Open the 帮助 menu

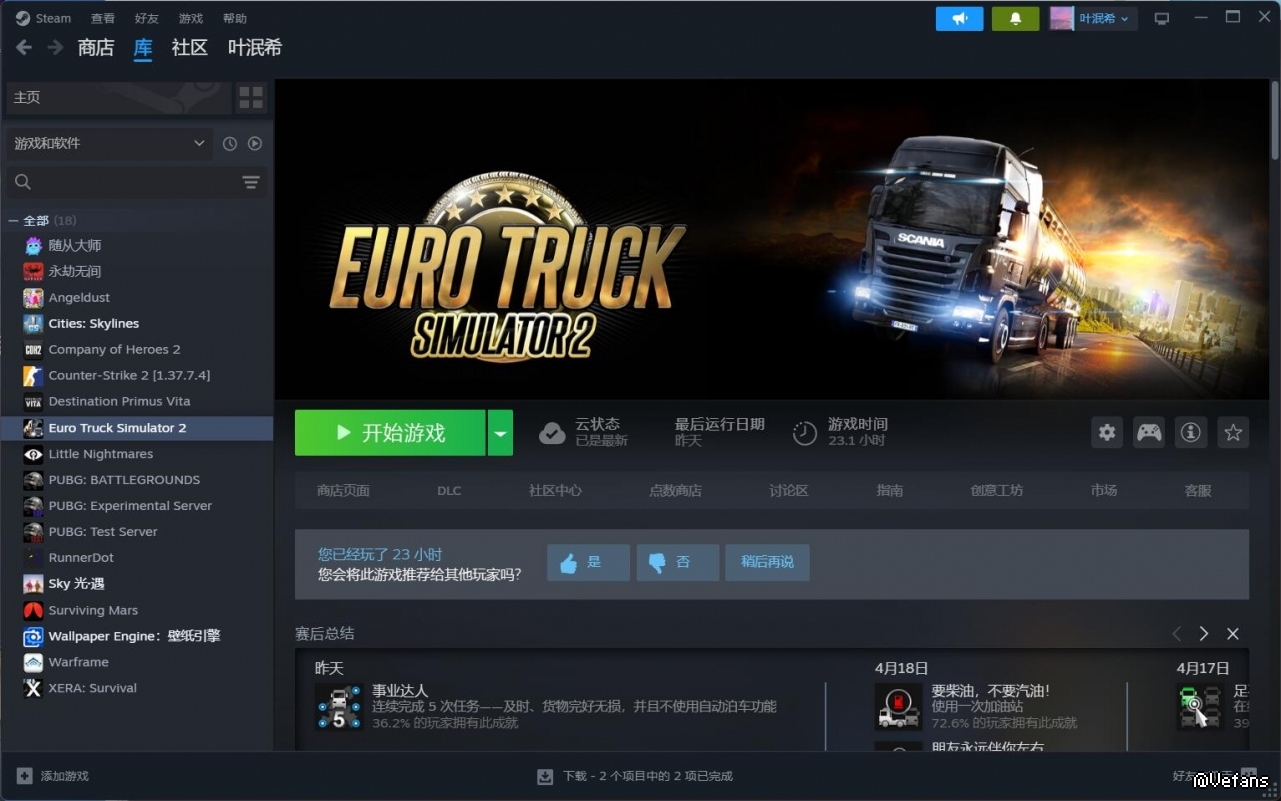pos(234,18)
